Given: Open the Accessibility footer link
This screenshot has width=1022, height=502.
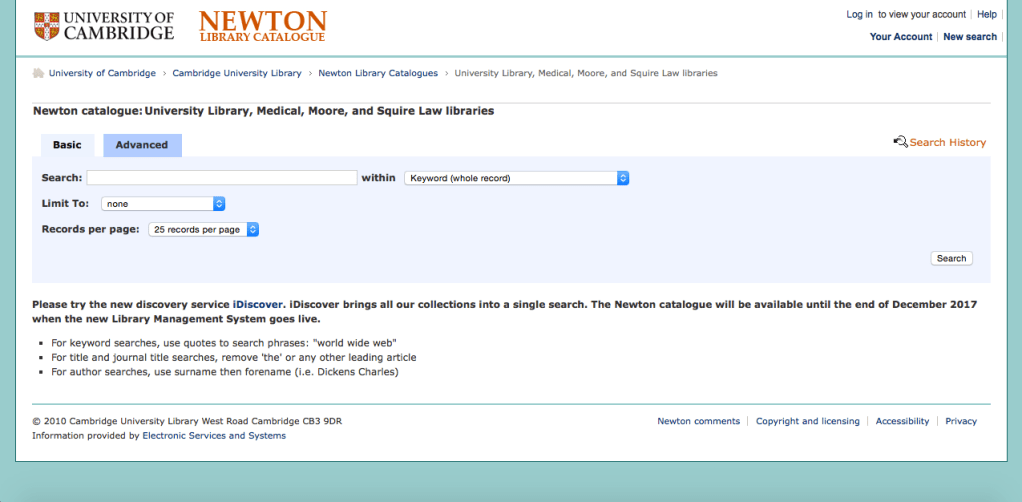Looking at the screenshot, I should (x=902, y=421).
